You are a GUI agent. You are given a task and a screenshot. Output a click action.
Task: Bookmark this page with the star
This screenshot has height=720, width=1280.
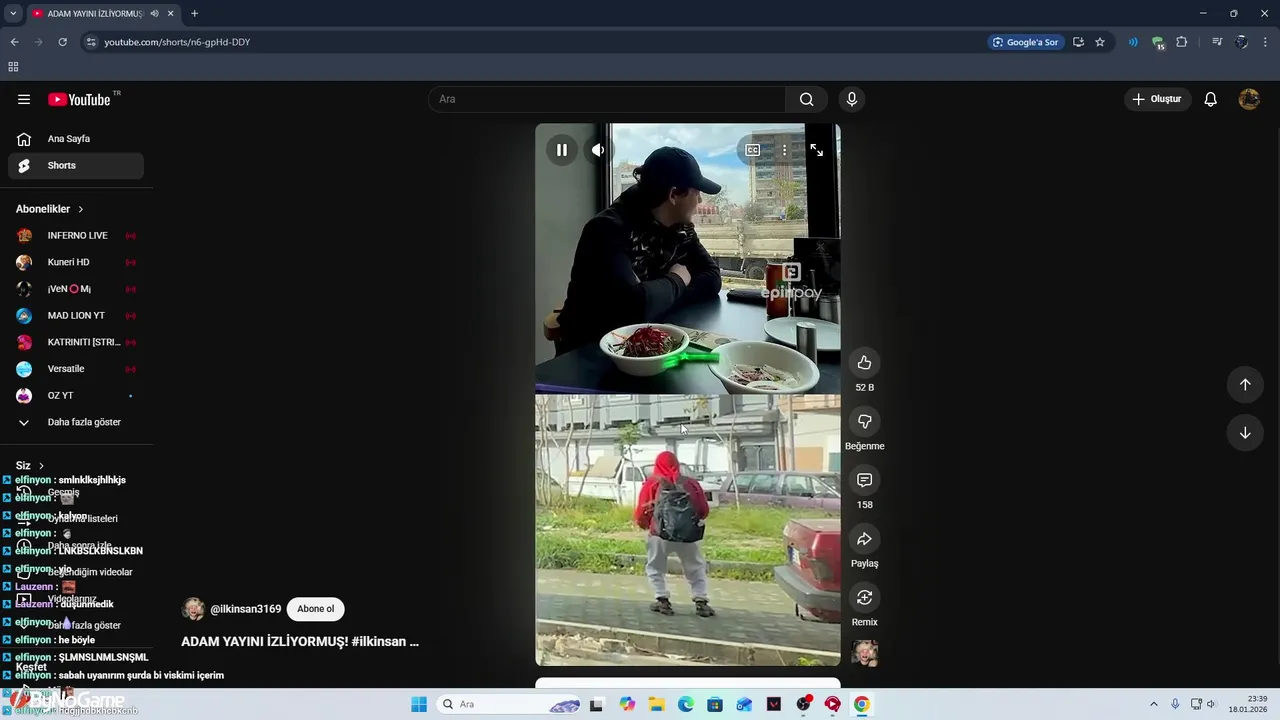pyautogui.click(x=1100, y=42)
